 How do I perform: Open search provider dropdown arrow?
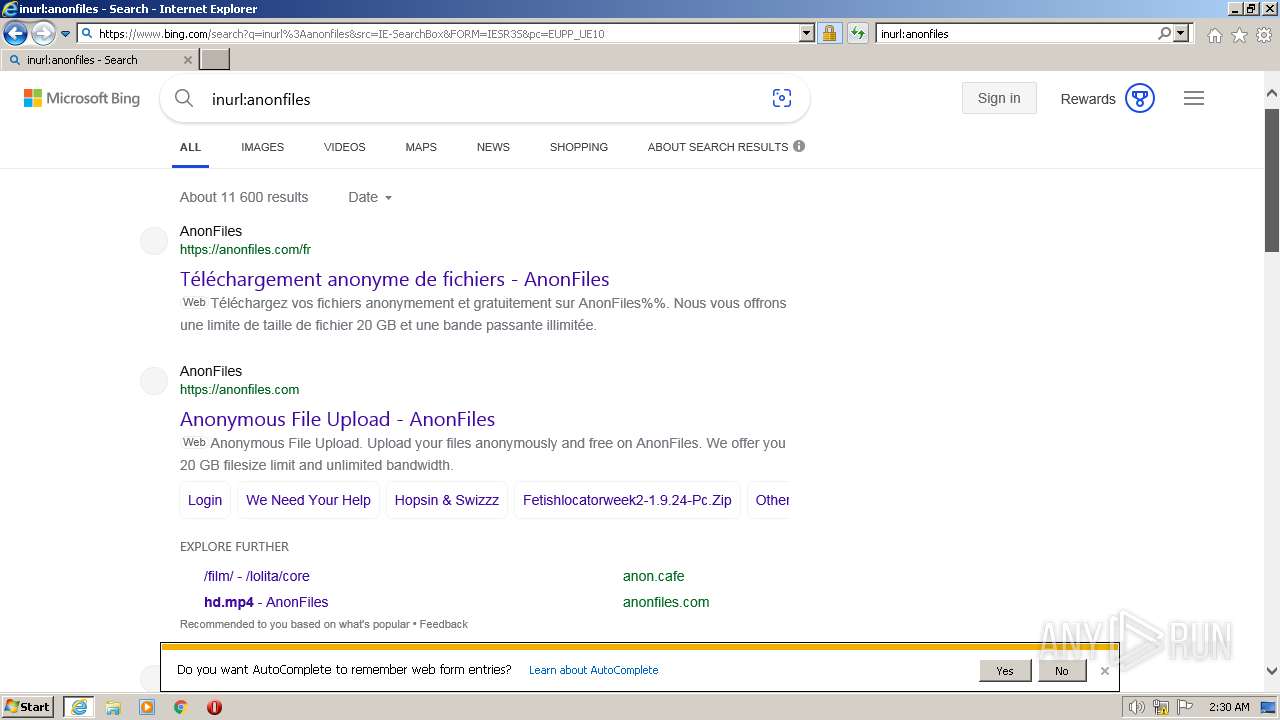[x=1181, y=33]
